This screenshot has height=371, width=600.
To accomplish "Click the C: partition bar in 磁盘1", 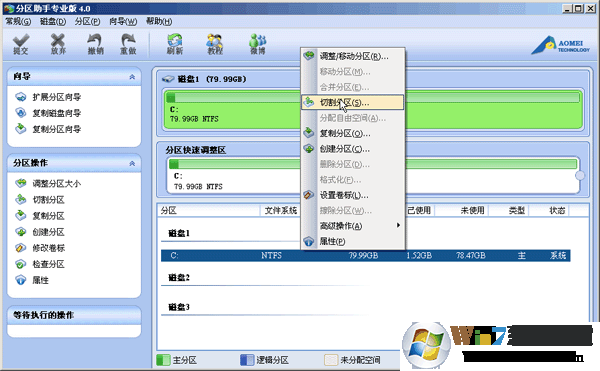I will pos(373,109).
